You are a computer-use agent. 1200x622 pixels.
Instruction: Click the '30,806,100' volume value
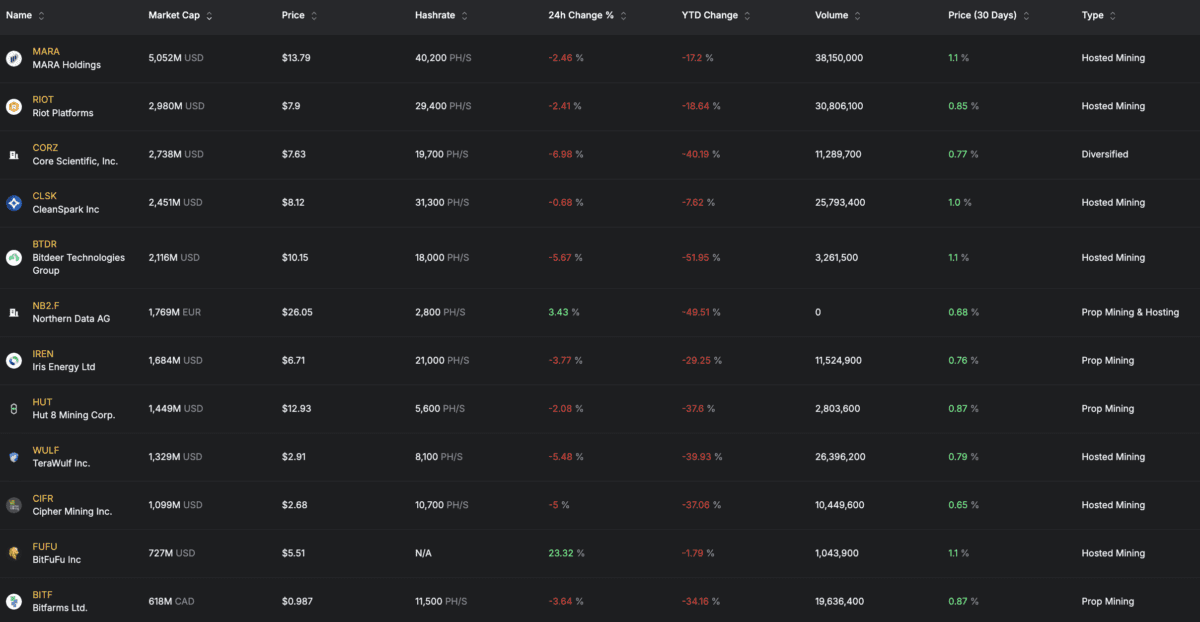(839, 106)
